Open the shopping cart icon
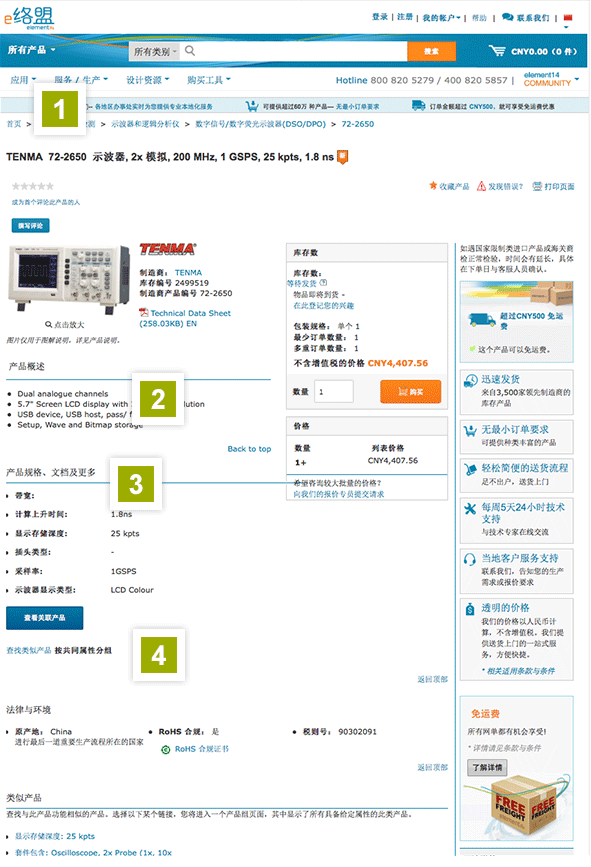Viewport: 591px width, 867px height. coord(497,51)
